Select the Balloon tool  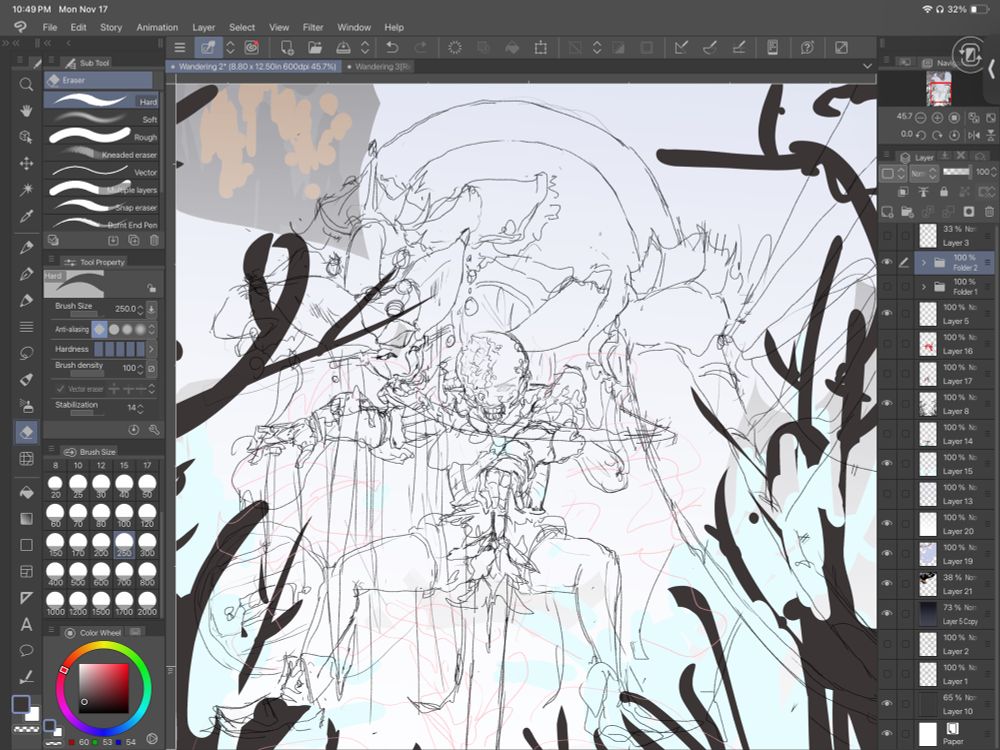pyautogui.click(x=26, y=651)
